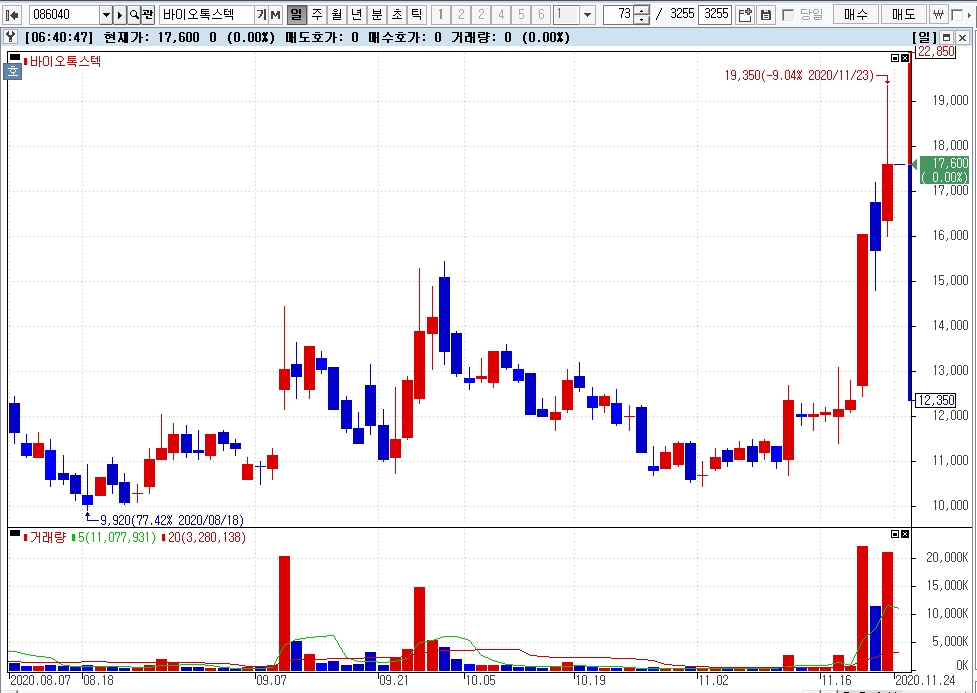This screenshot has height=693, width=977.
Task: Click the magnifier stock search icon
Action: click(x=133, y=15)
